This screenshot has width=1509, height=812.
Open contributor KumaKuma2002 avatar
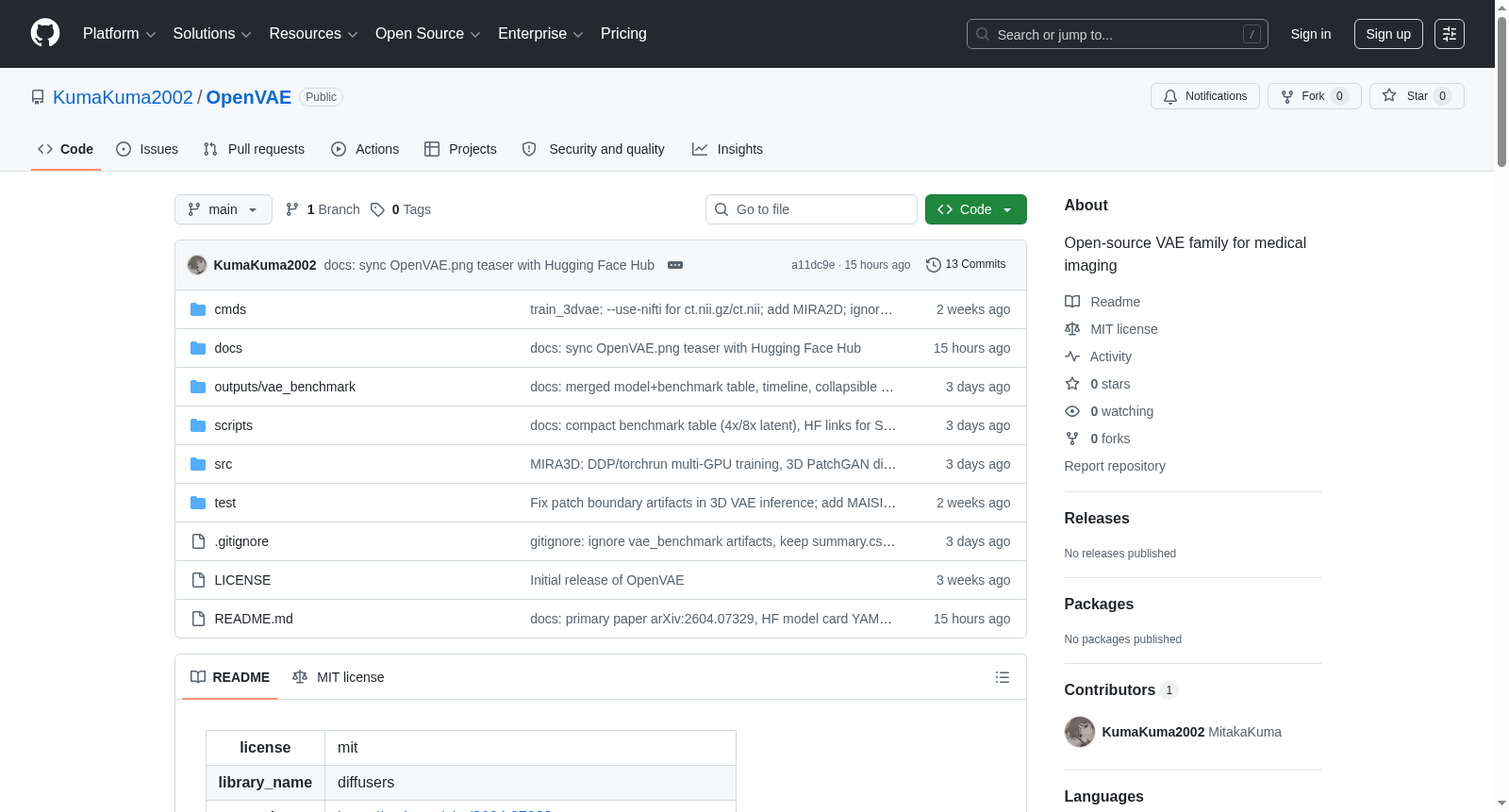(1080, 732)
